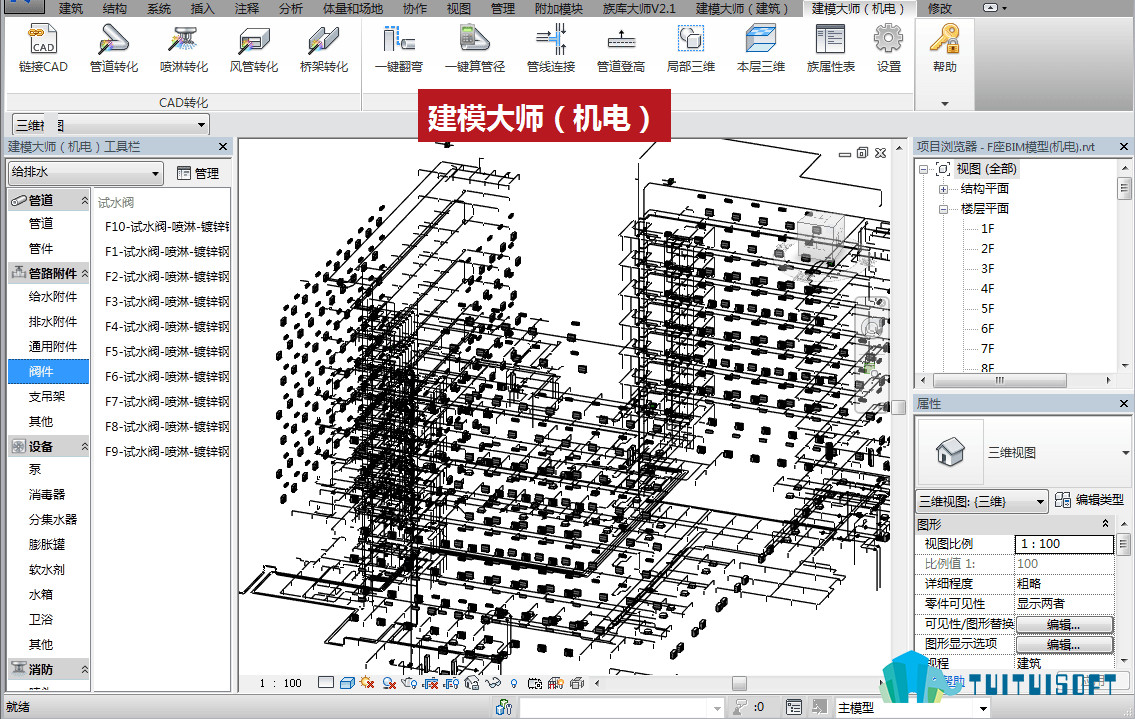Open temporary hide/isolate glasses icon
The image size is (1135, 719).
pos(493,683)
